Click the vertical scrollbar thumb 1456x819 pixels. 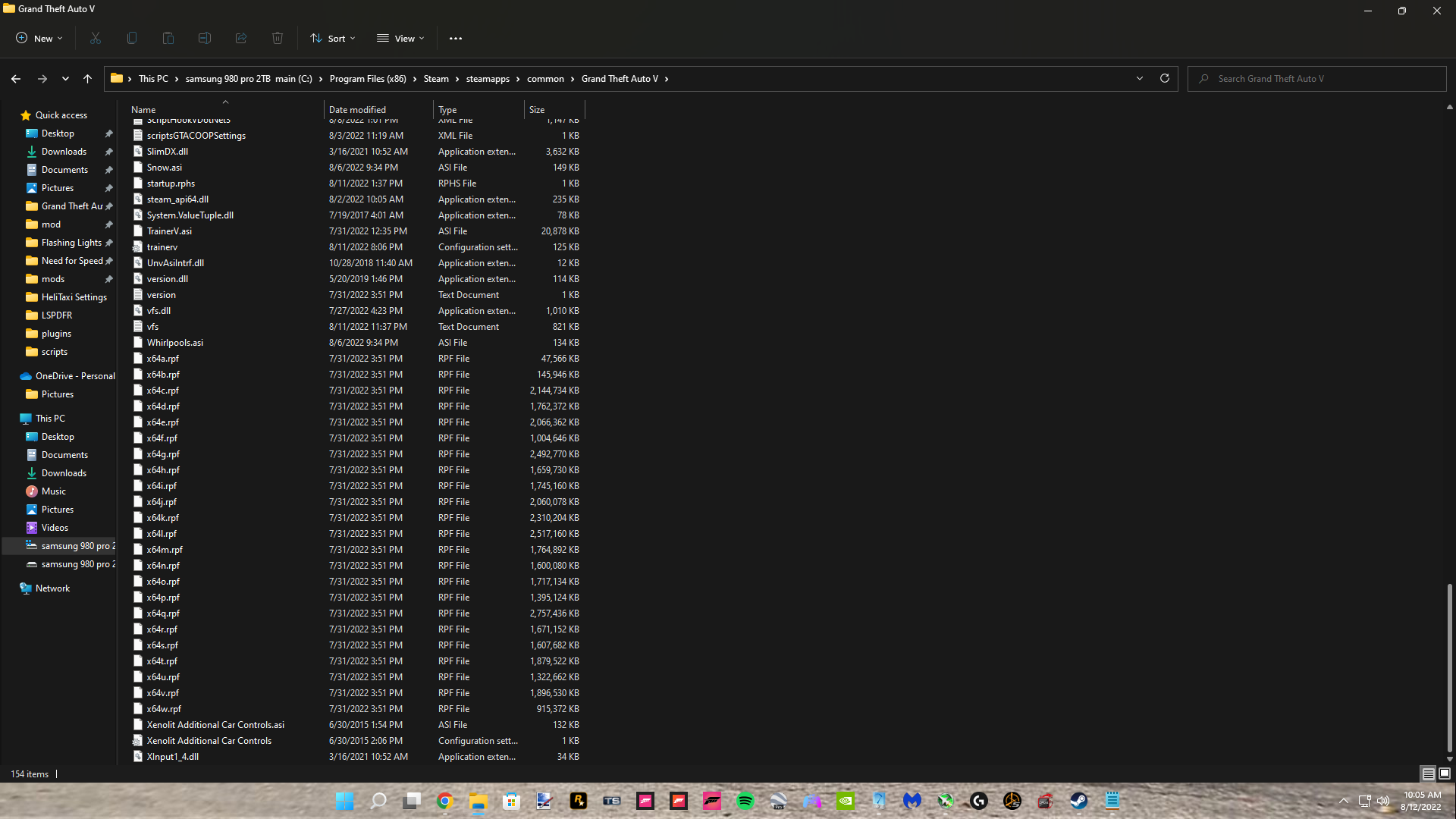tap(1449, 667)
